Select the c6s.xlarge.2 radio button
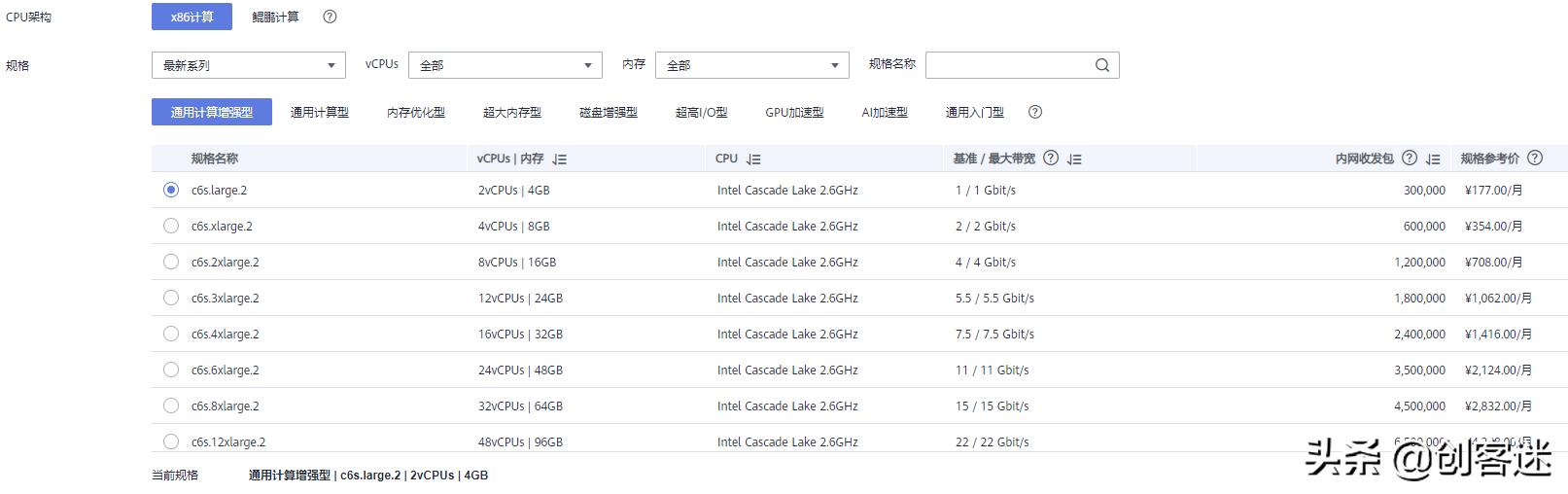The width and height of the screenshot is (1568, 494). click(x=171, y=226)
